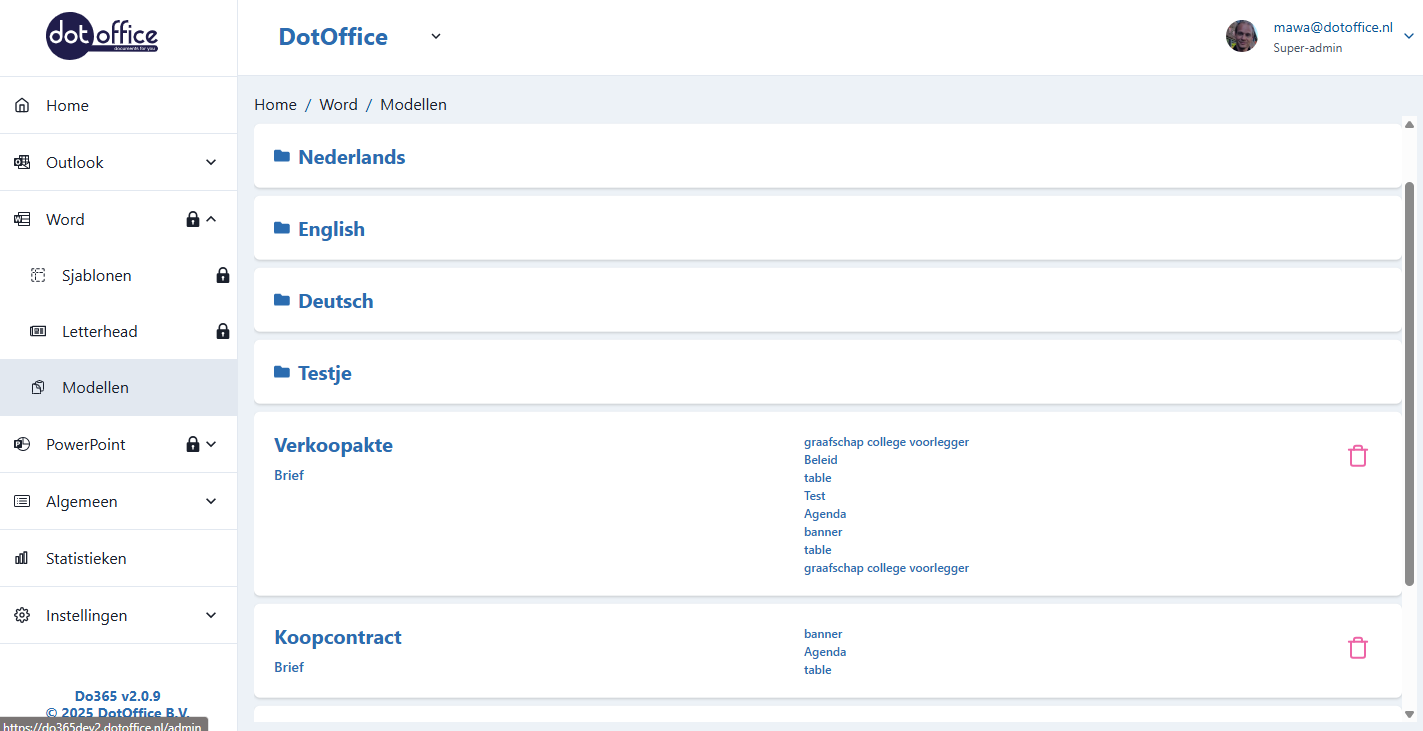Click the vertical scrollbar on the right
Image resolution: width=1423 pixels, height=731 pixels.
tap(1410, 380)
